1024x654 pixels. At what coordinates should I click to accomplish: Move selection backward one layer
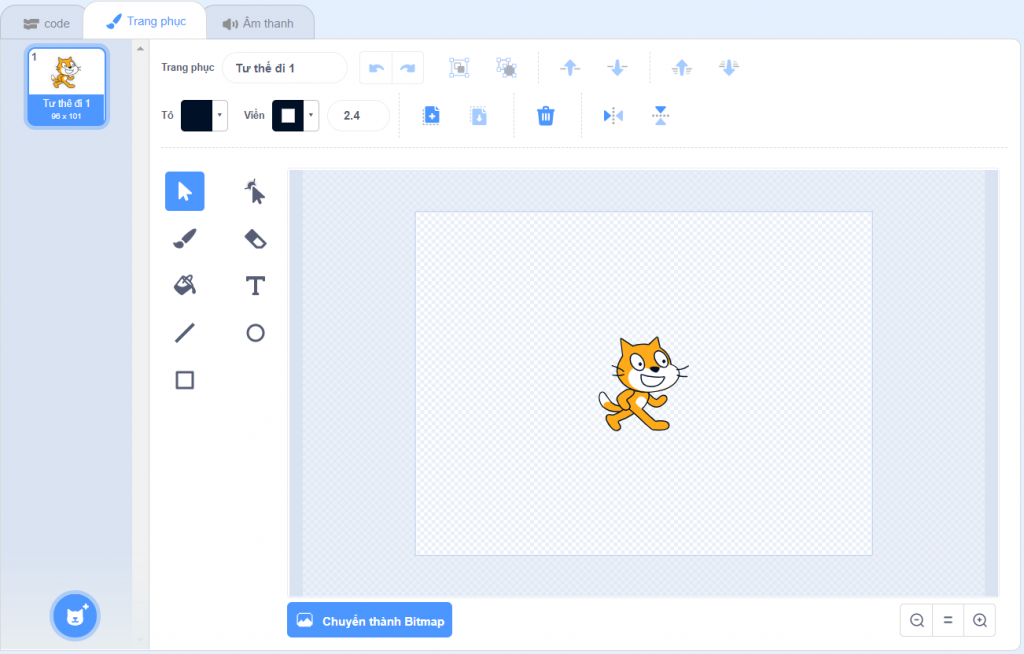pos(617,68)
